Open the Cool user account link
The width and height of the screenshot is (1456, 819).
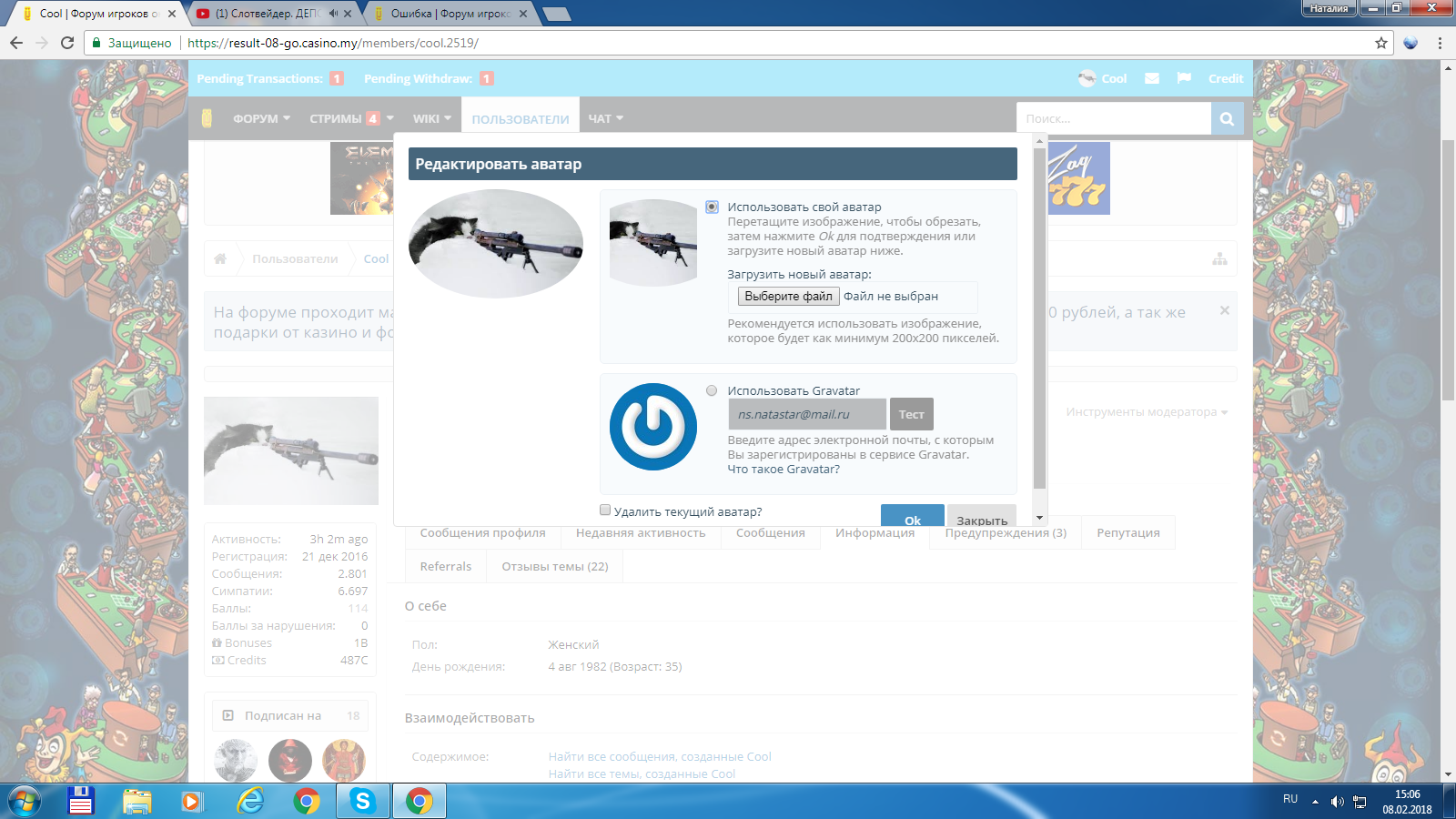[x=1102, y=78]
